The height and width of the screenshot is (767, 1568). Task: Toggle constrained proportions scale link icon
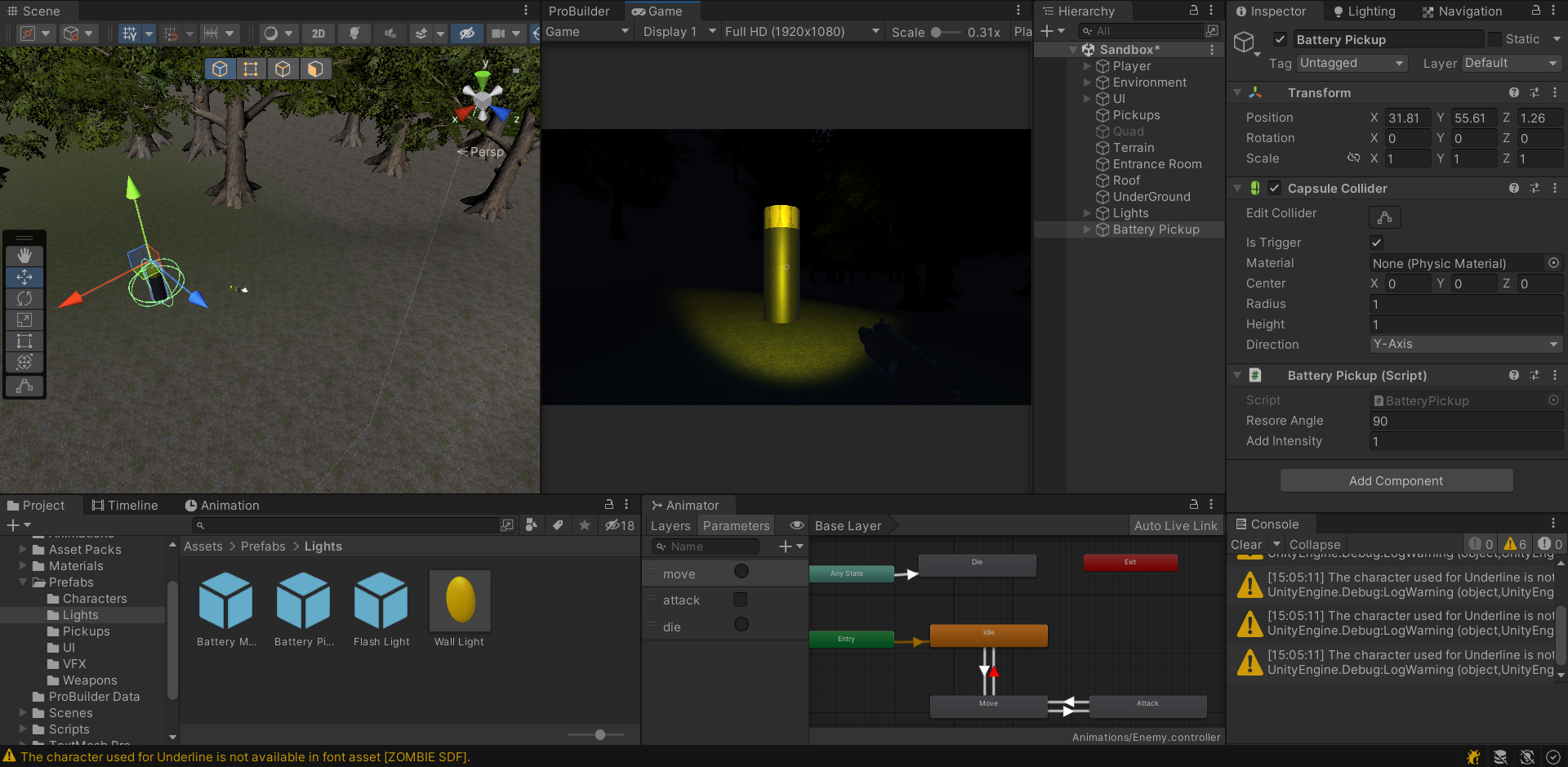1353,158
